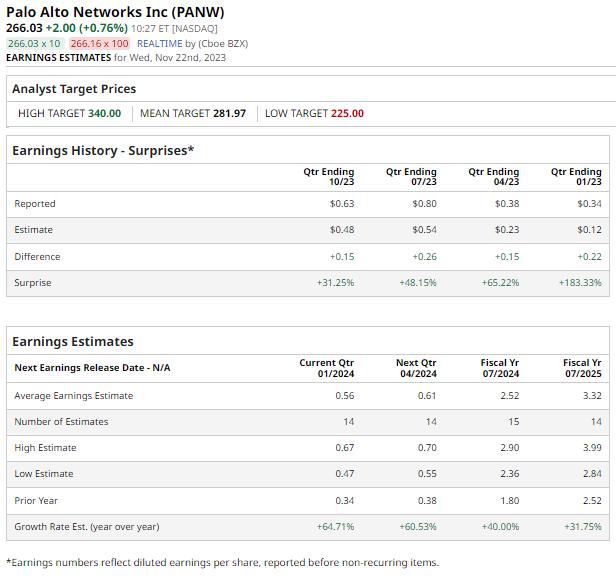Click the reported value $0.80
This screenshot has width=616, height=578.
coord(425,204)
